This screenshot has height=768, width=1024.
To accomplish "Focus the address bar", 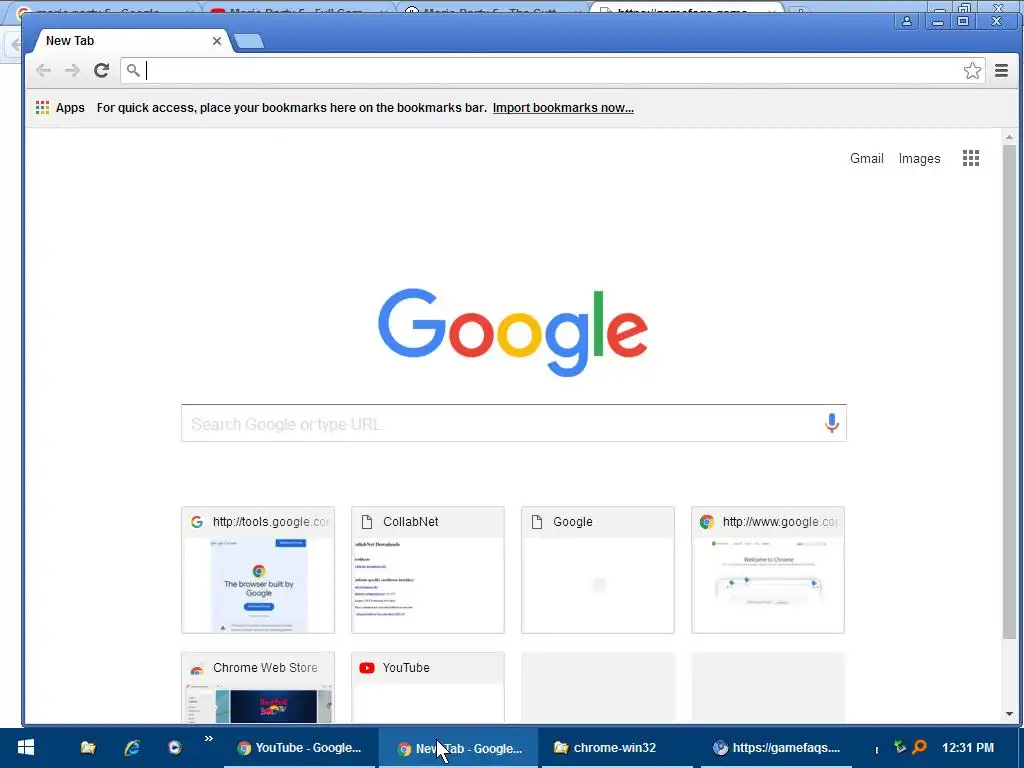I will pos(552,71).
